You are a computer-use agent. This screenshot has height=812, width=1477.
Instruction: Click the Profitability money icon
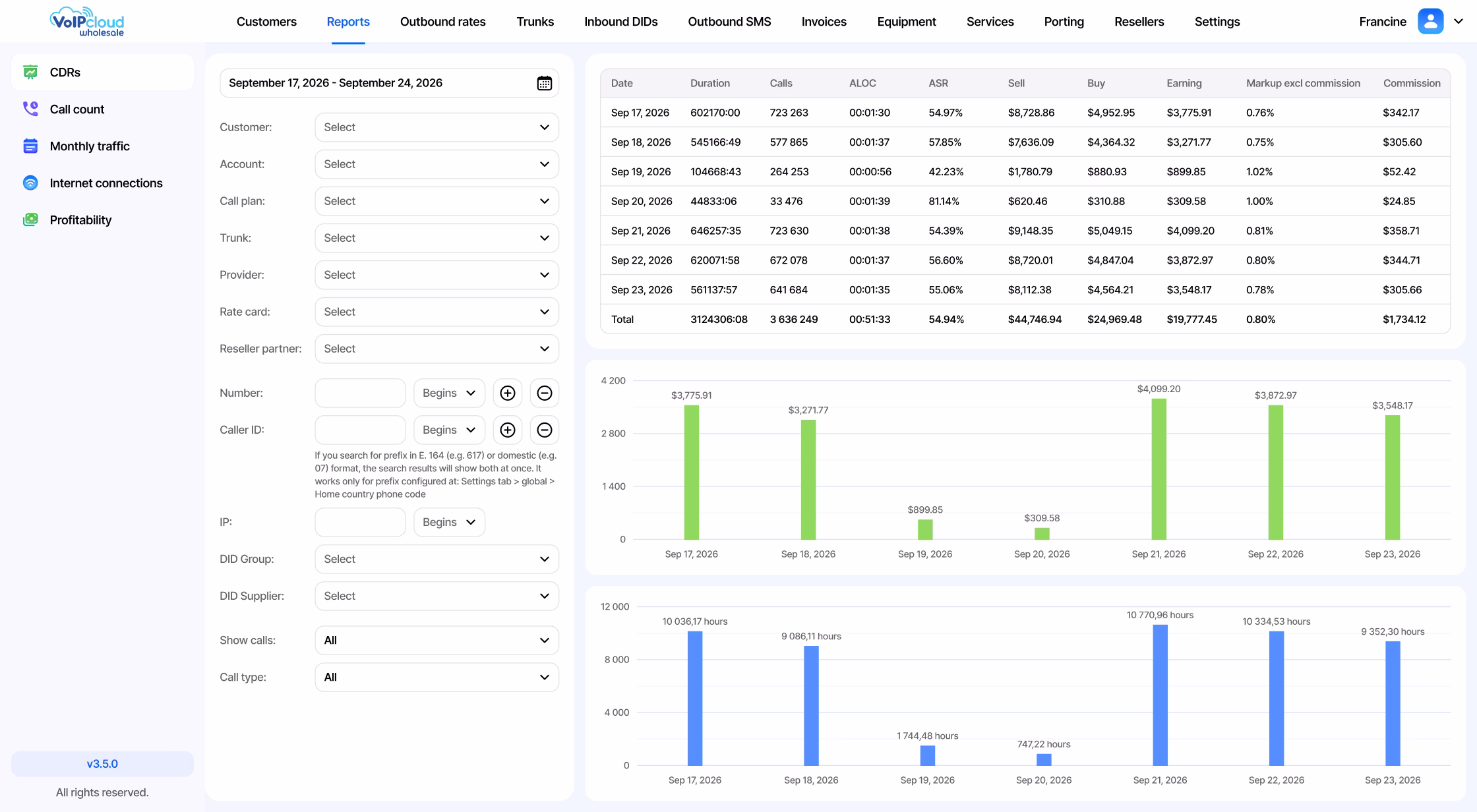pyautogui.click(x=30, y=220)
